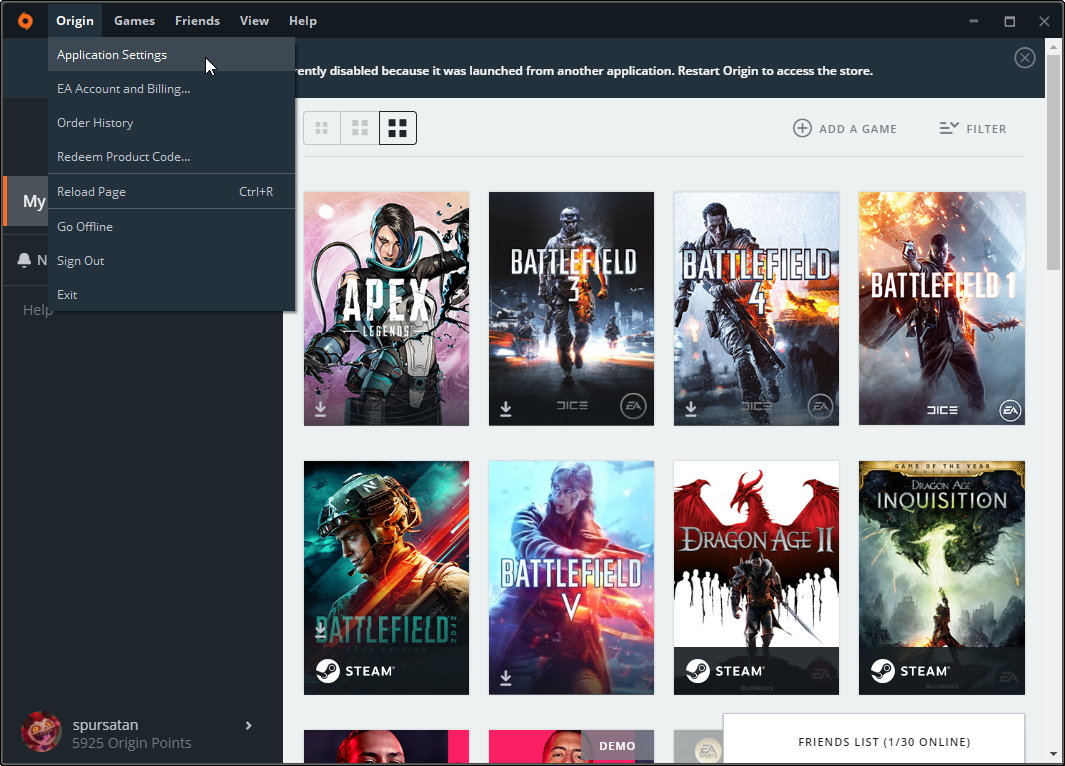Screen dimensions: 1065x766
Task: Open Order History from the menu
Action: (171, 122)
